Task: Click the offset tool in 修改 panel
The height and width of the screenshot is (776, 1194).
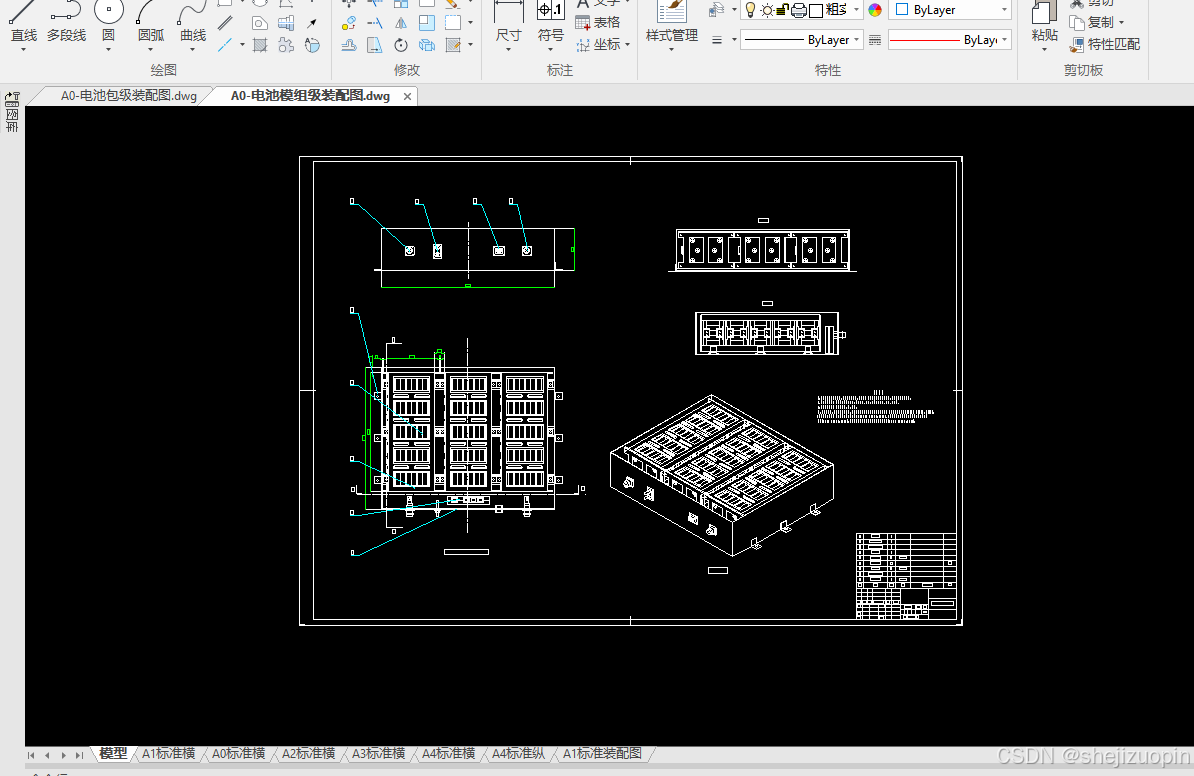Action: 349,45
